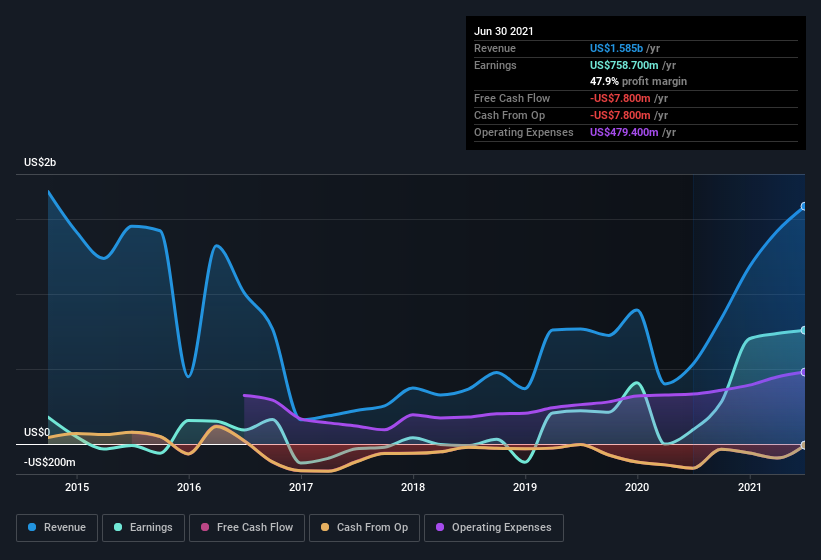Click the blue Revenue legend dot

click(32, 527)
